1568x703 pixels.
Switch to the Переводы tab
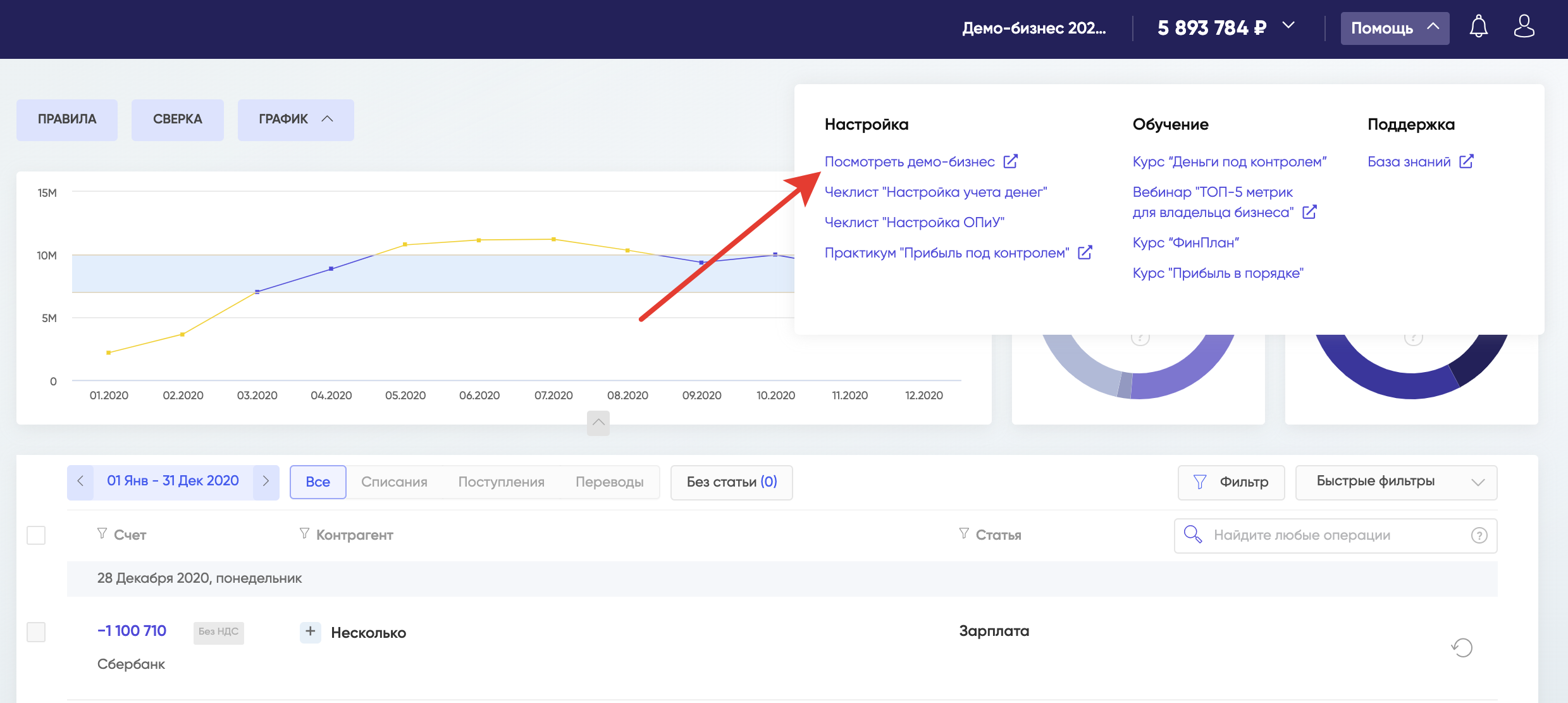(609, 482)
